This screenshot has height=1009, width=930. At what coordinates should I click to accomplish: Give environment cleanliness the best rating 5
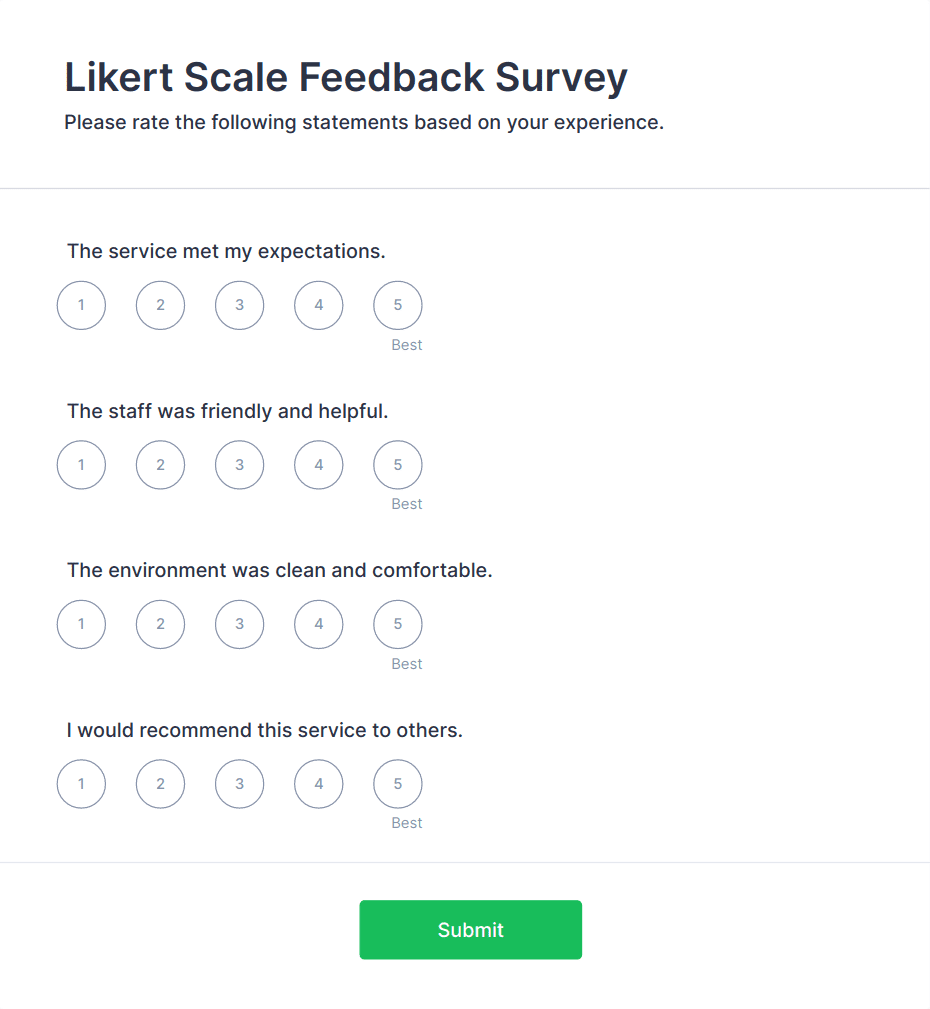point(398,624)
